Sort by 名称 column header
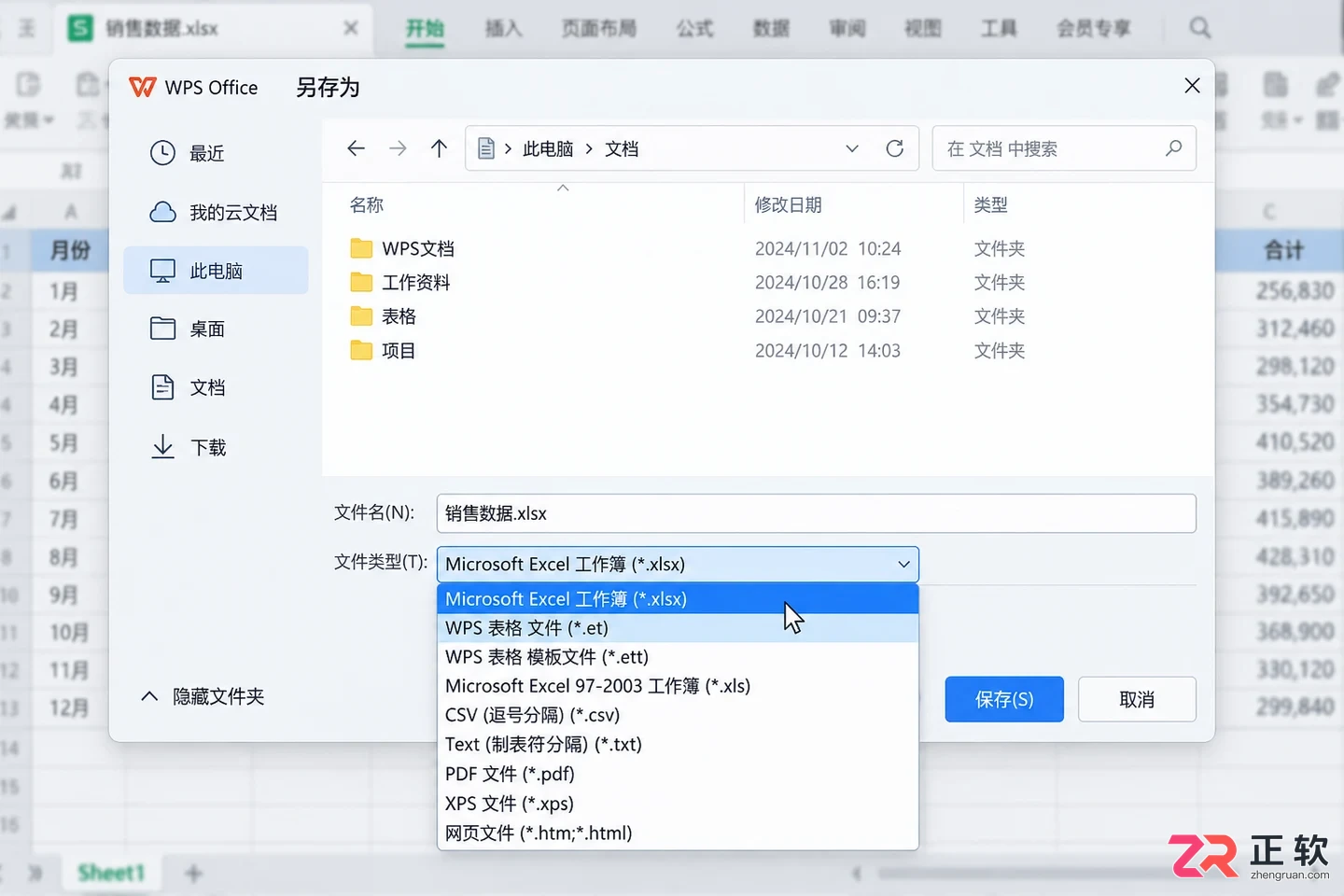Screen dimensions: 1344x896 (367, 205)
